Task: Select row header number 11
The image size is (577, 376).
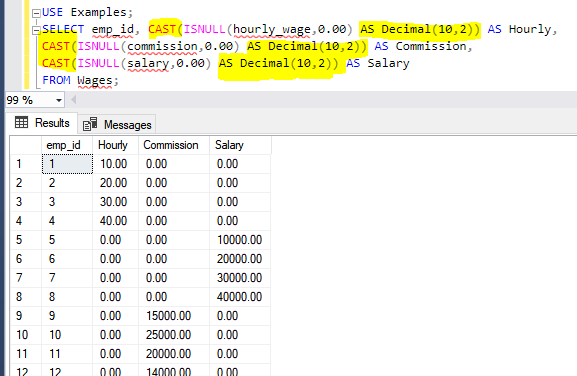Action: (x=26, y=354)
